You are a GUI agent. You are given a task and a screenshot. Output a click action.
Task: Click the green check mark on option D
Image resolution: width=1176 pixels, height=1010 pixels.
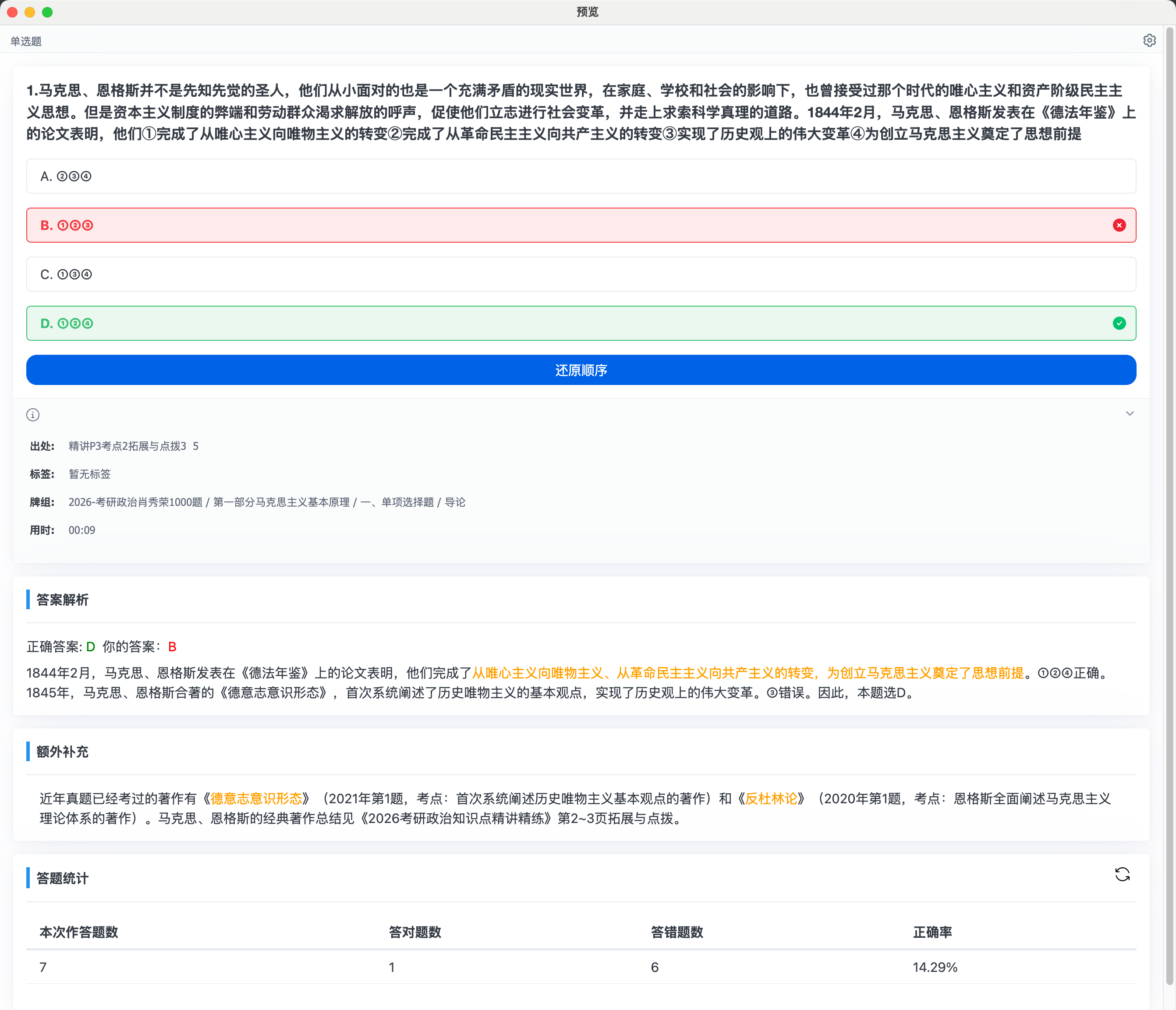click(1119, 323)
